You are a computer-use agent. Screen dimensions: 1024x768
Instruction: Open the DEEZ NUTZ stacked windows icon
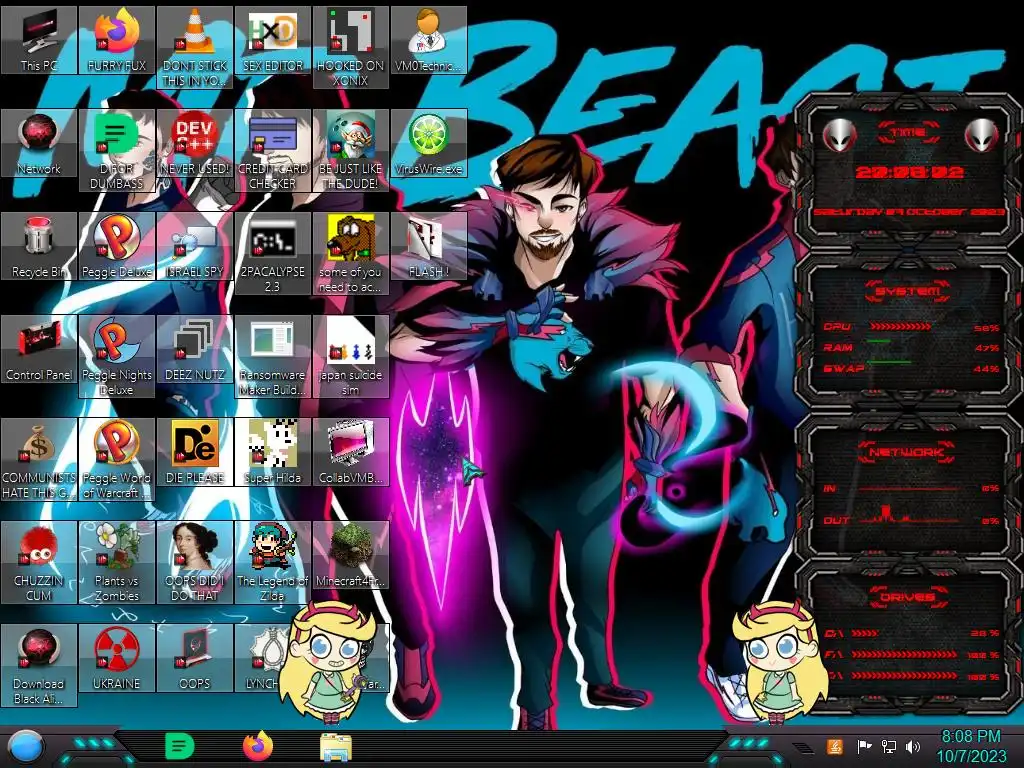[195, 350]
